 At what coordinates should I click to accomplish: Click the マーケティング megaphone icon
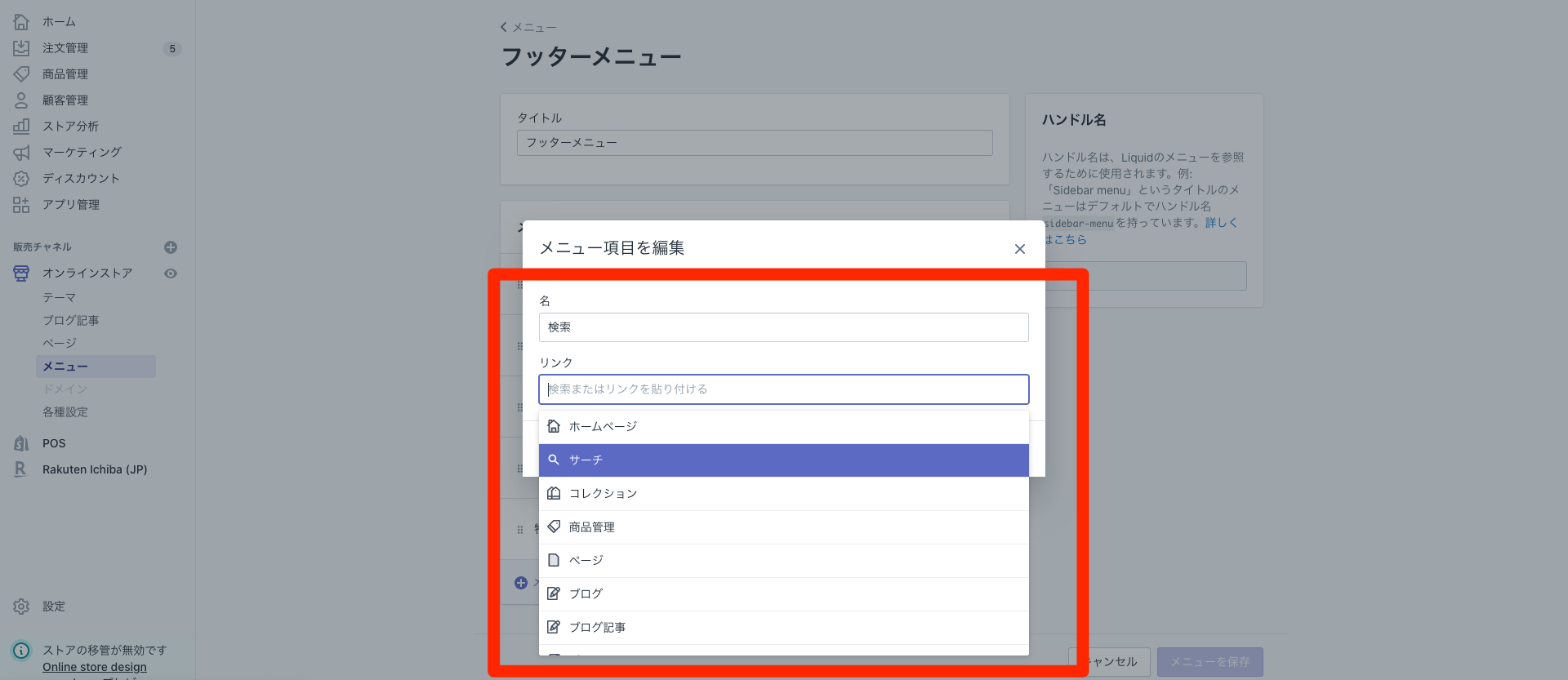coord(21,153)
